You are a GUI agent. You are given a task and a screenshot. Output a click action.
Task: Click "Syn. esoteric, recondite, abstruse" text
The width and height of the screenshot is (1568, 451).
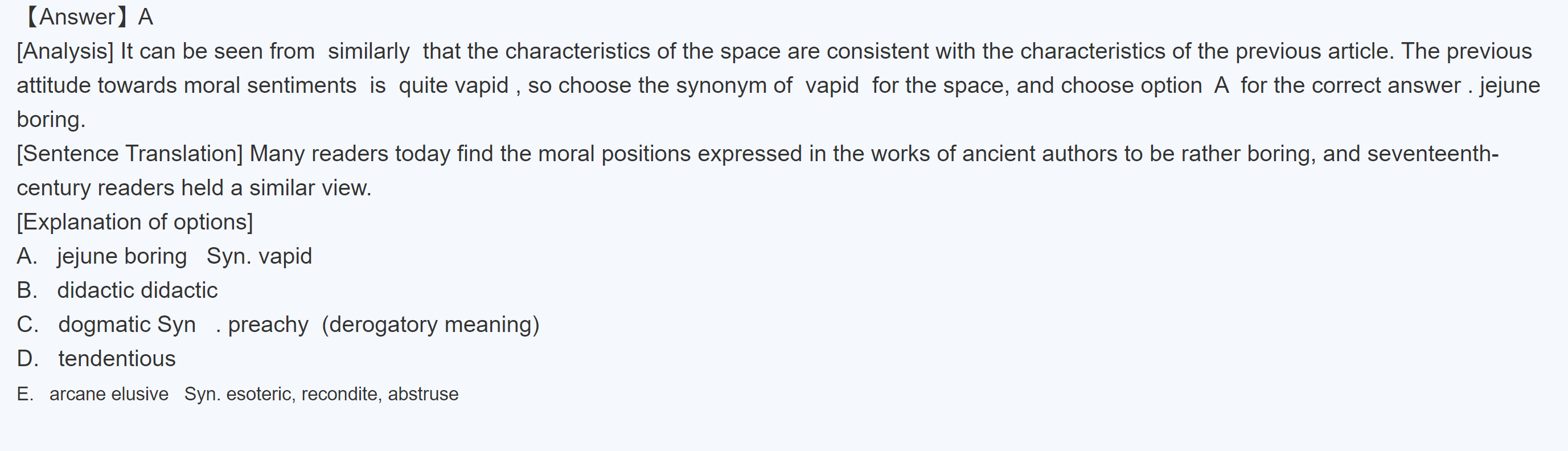321,394
